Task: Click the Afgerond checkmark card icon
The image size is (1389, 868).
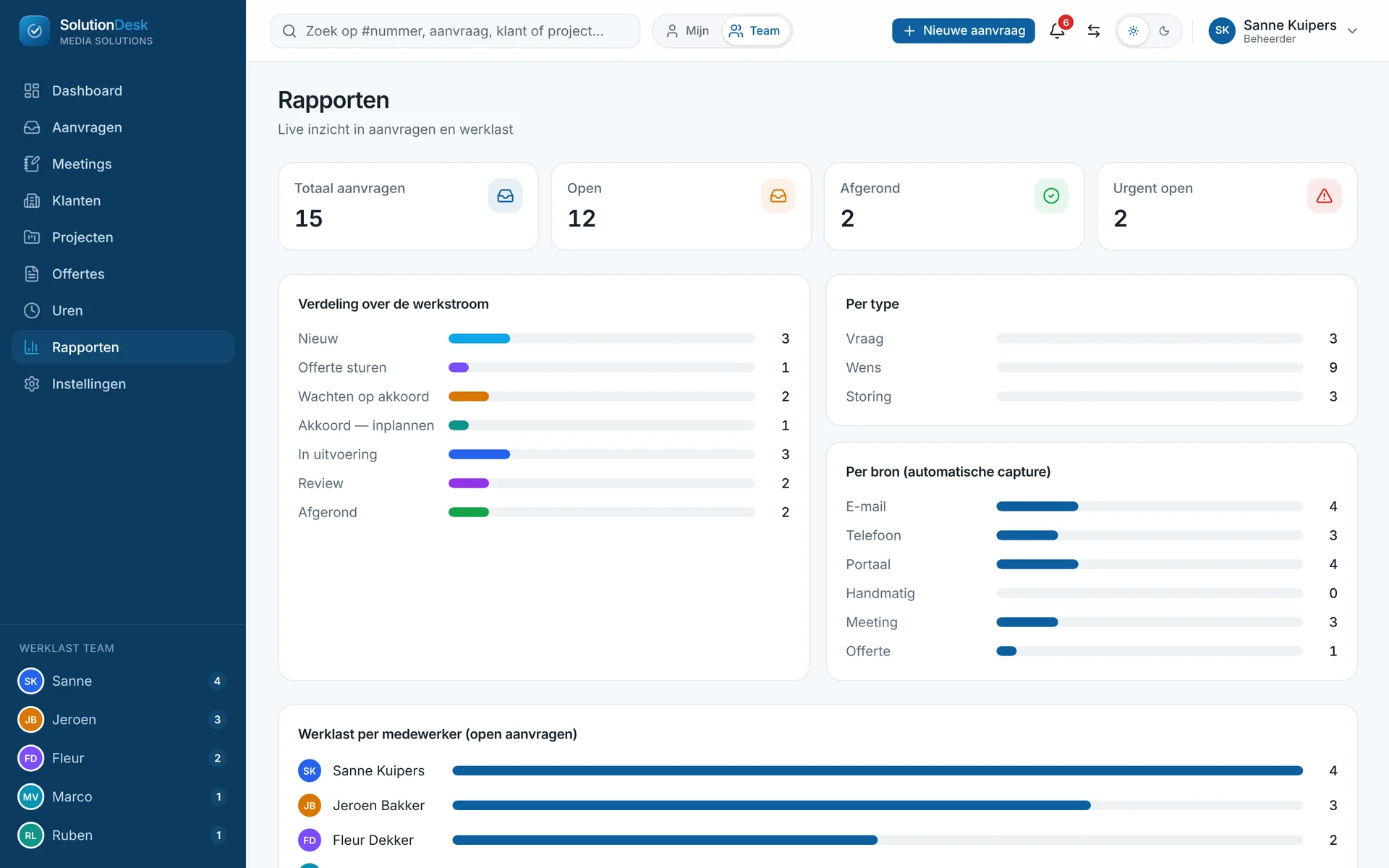Action: [1051, 196]
